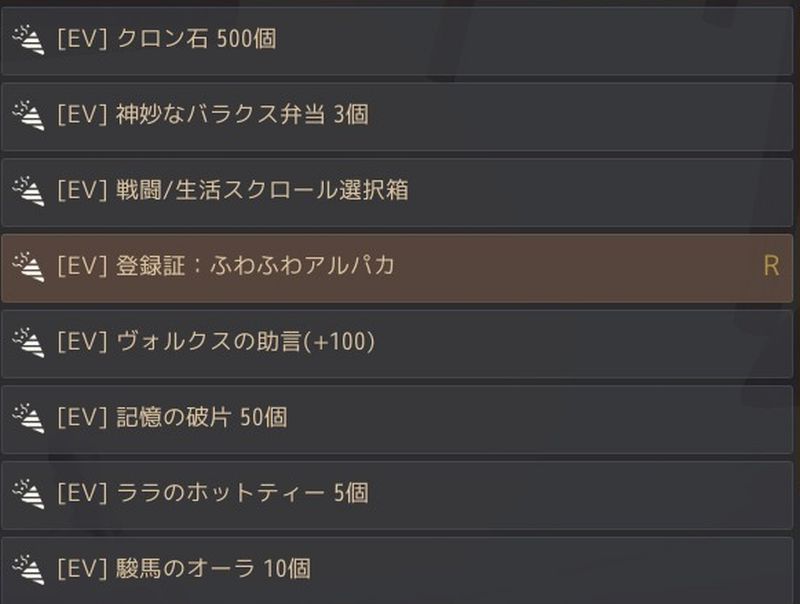This screenshot has width=800, height=604.
Task: Click party popper icon beside 戦闘/生活スクロール選択箱
Action: click(27, 190)
